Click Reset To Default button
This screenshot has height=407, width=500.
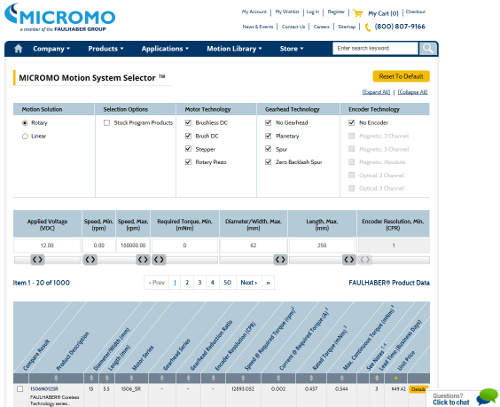(401, 76)
